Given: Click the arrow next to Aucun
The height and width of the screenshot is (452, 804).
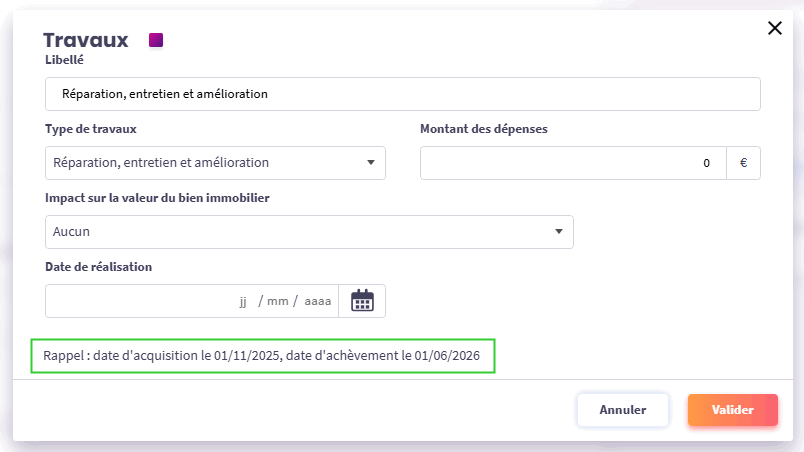Looking at the screenshot, I should tap(558, 232).
